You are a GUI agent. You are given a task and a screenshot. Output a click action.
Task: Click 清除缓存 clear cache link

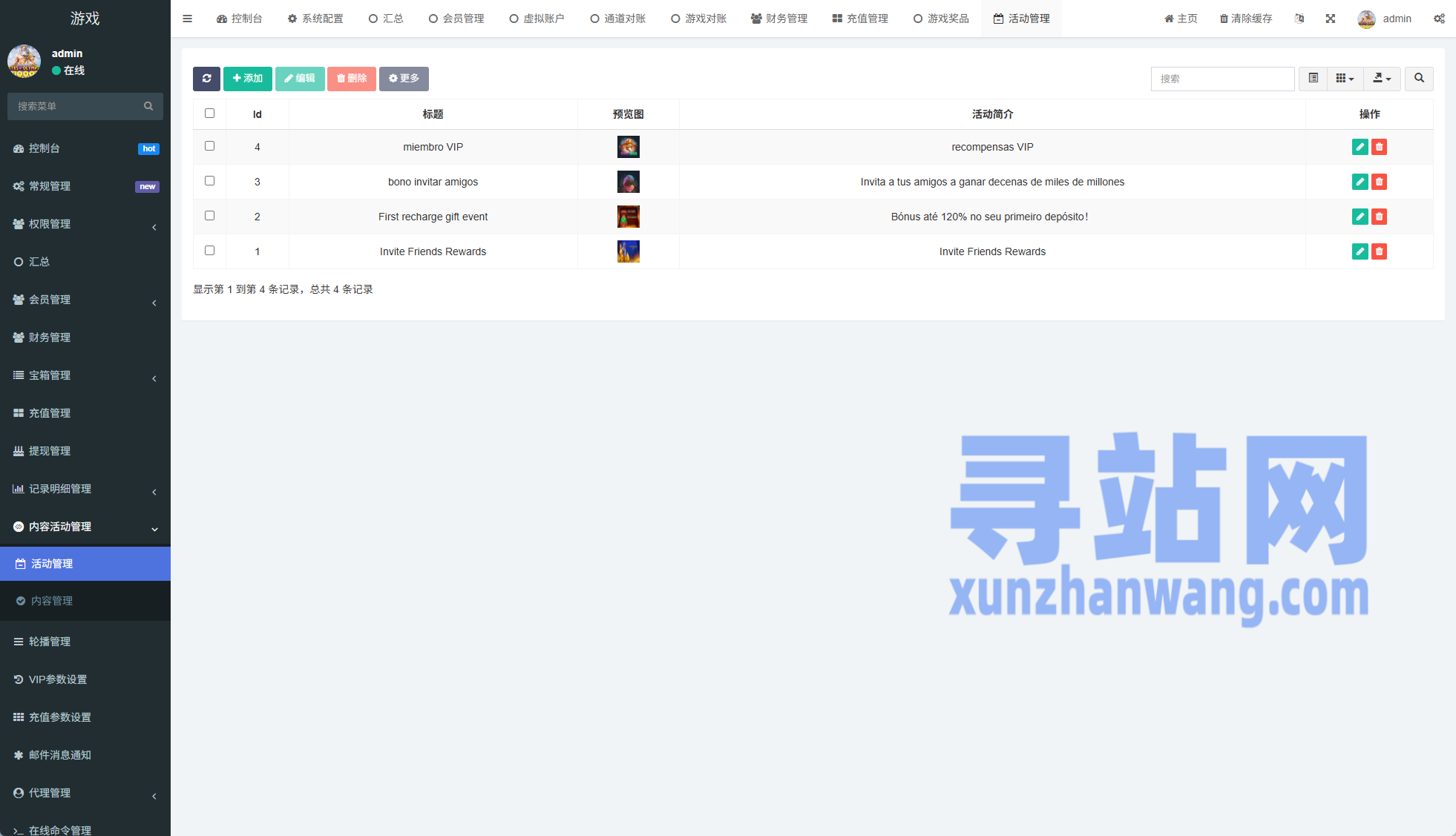tap(1246, 19)
